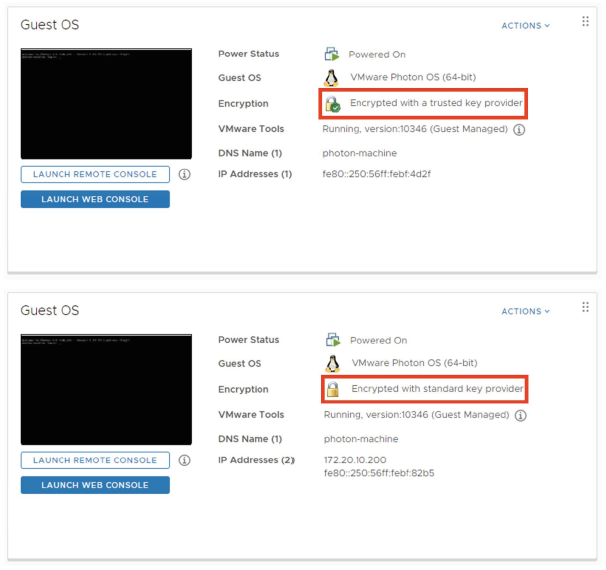Screen dimensions: 606x570
Task: Click 'Guest OS' heading of top card
Action: pyautogui.click(x=50, y=25)
